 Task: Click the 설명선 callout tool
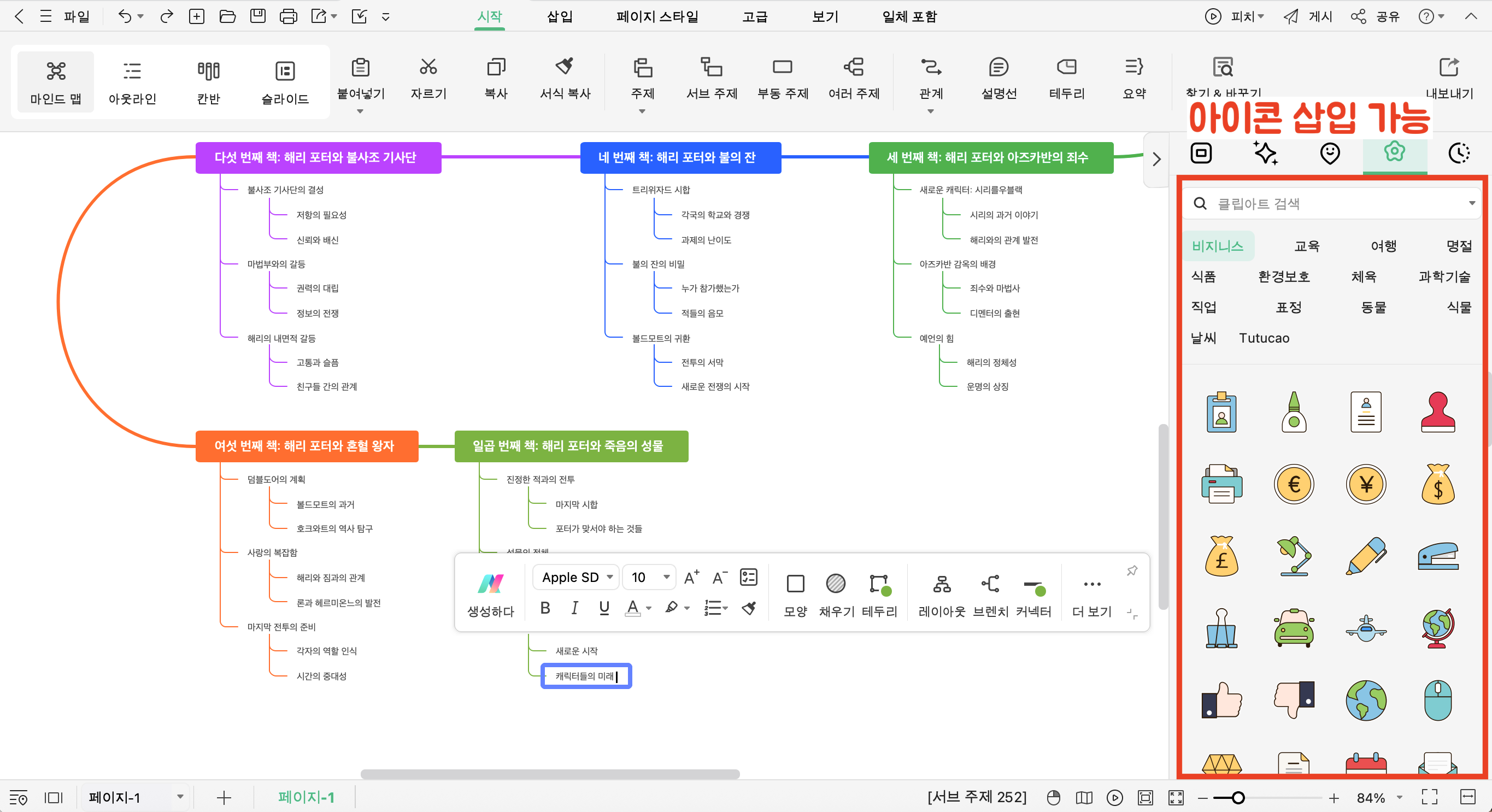(998, 68)
